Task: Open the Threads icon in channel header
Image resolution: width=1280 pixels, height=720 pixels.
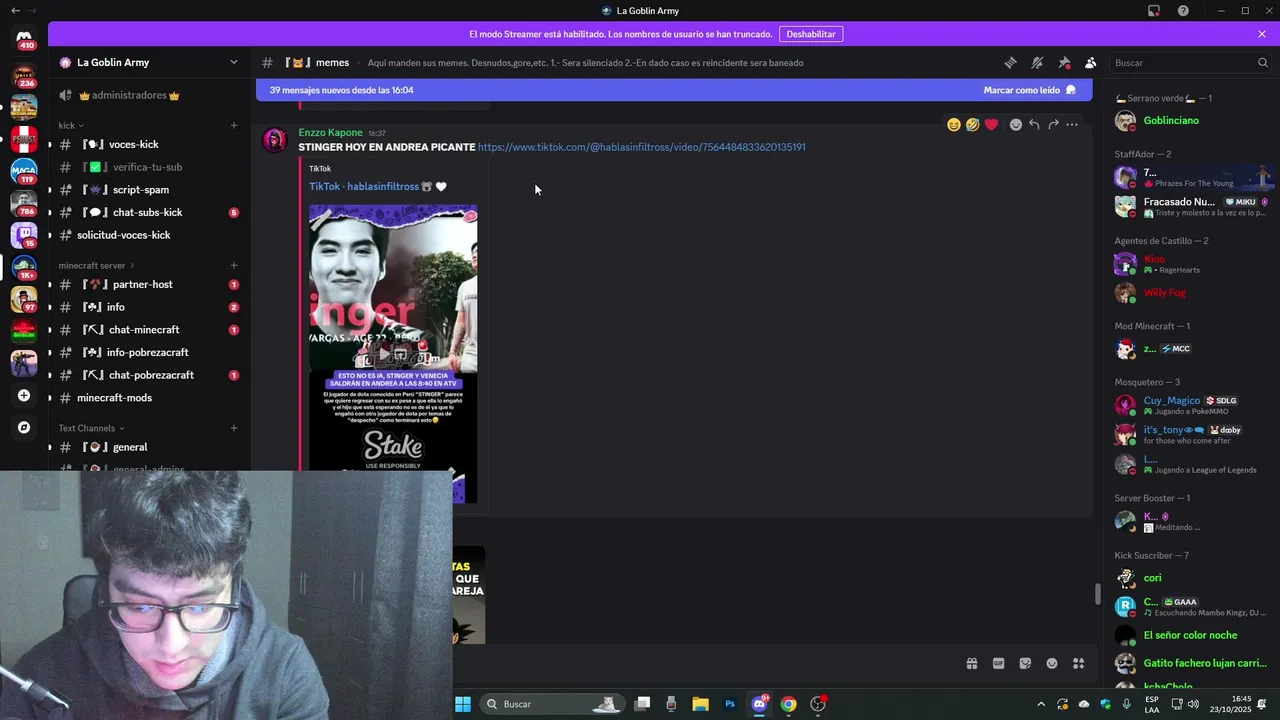Action: coord(1011,62)
